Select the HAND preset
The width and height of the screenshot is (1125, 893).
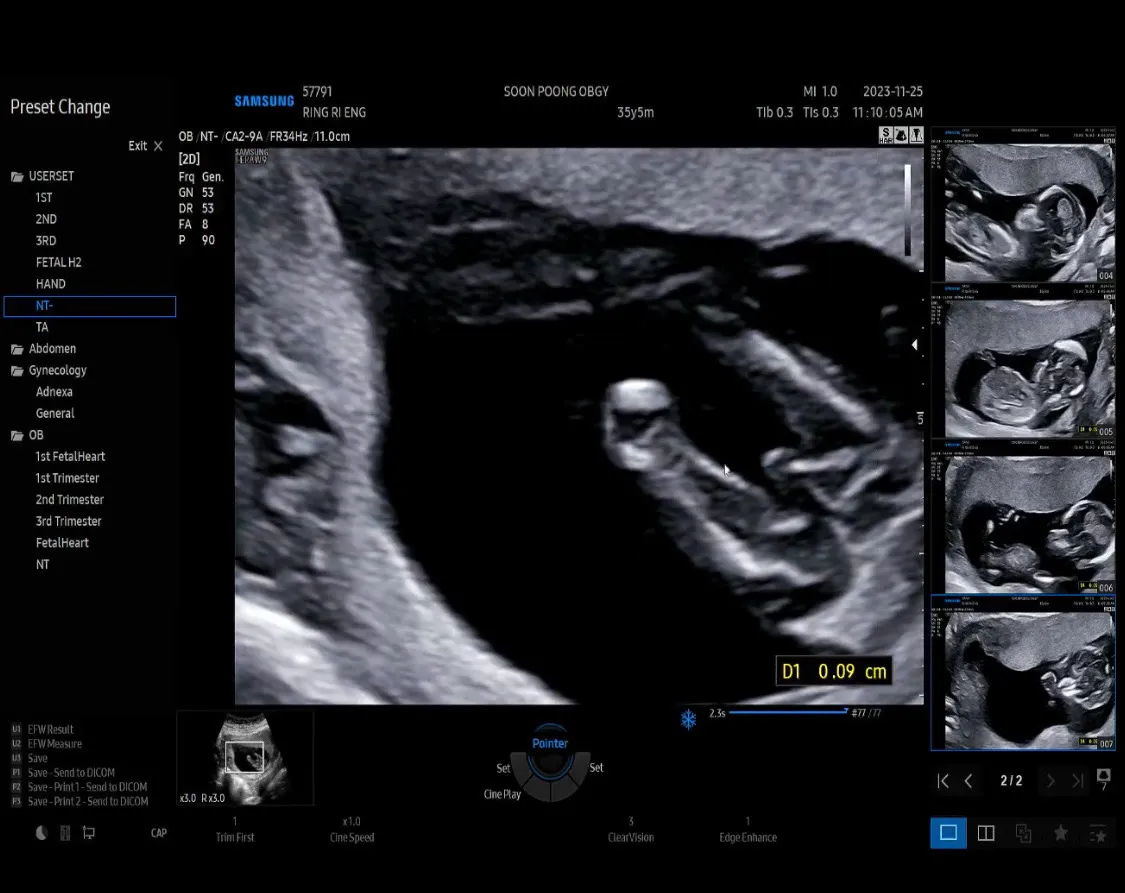coord(50,283)
